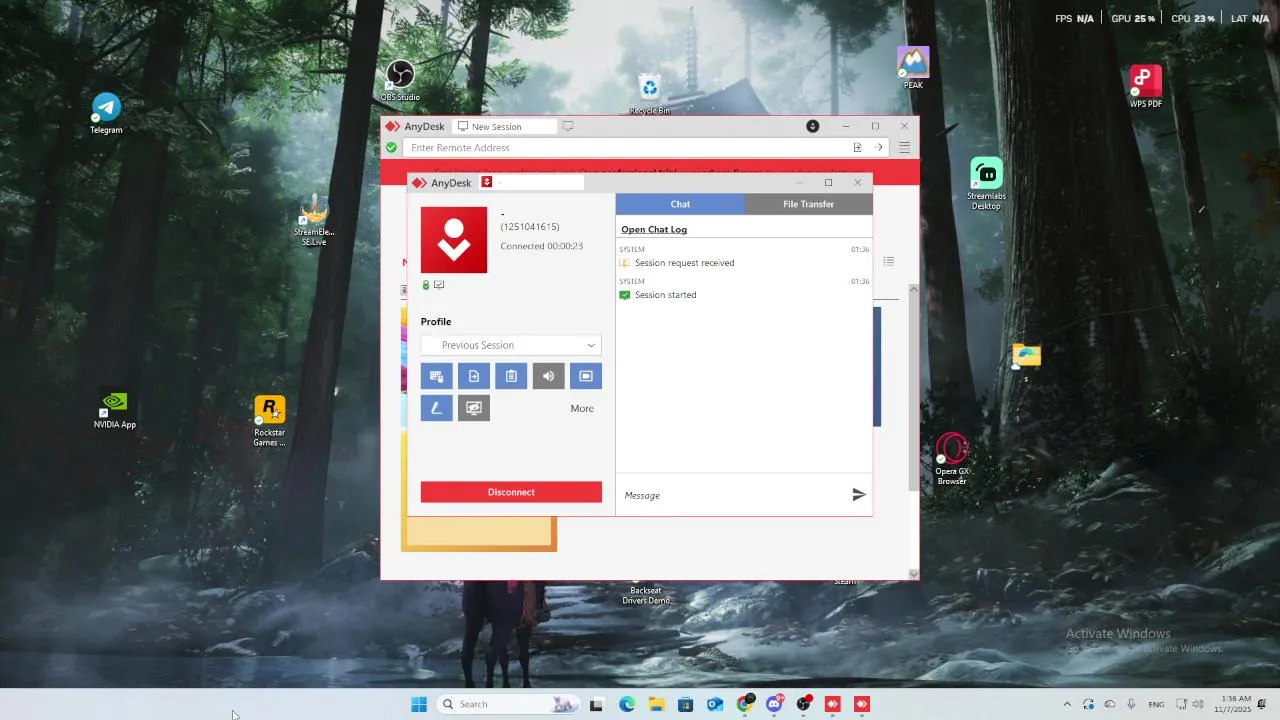This screenshot has height=720, width=1280.
Task: Toggle clipboard access permission button
Action: click(x=511, y=376)
